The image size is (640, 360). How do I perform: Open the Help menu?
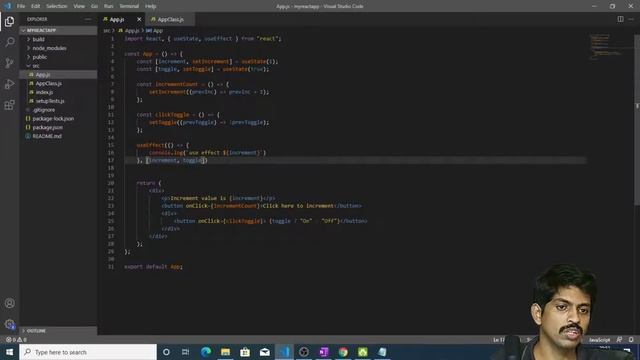[151, 6]
